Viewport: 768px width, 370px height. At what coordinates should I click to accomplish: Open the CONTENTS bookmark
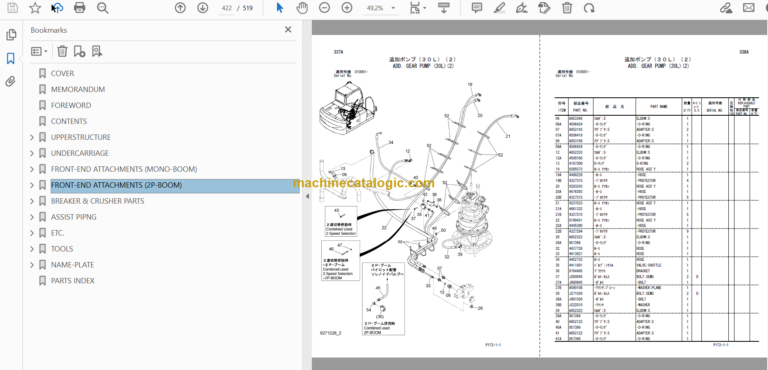coord(69,121)
